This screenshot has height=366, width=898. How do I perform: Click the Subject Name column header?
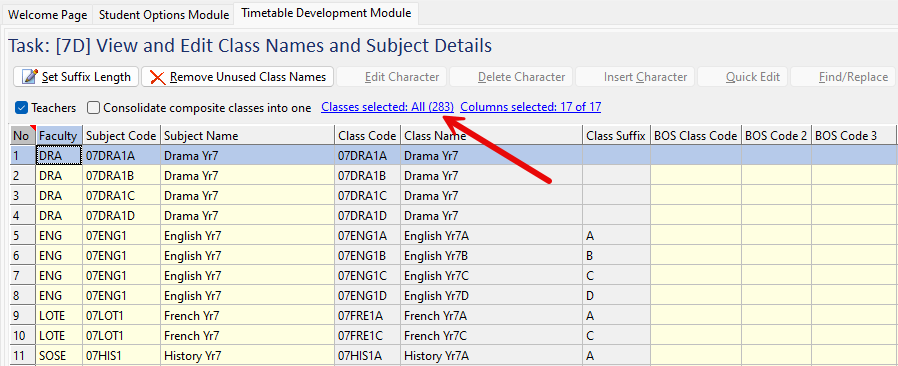coord(247,136)
